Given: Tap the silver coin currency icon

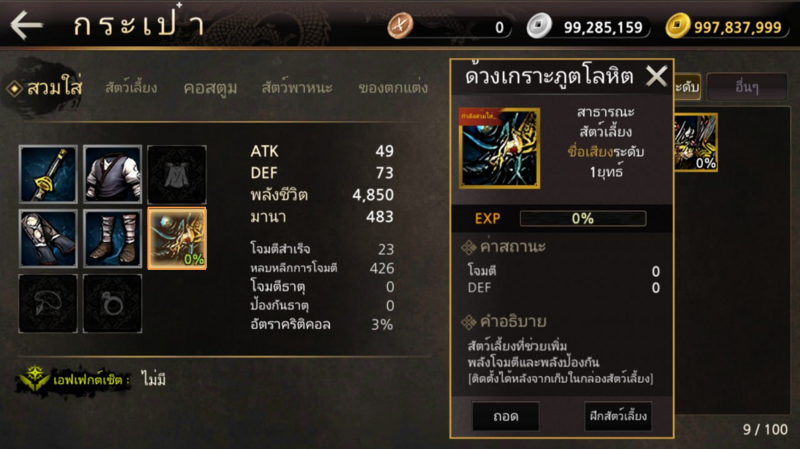Looking at the screenshot, I should pos(539,26).
